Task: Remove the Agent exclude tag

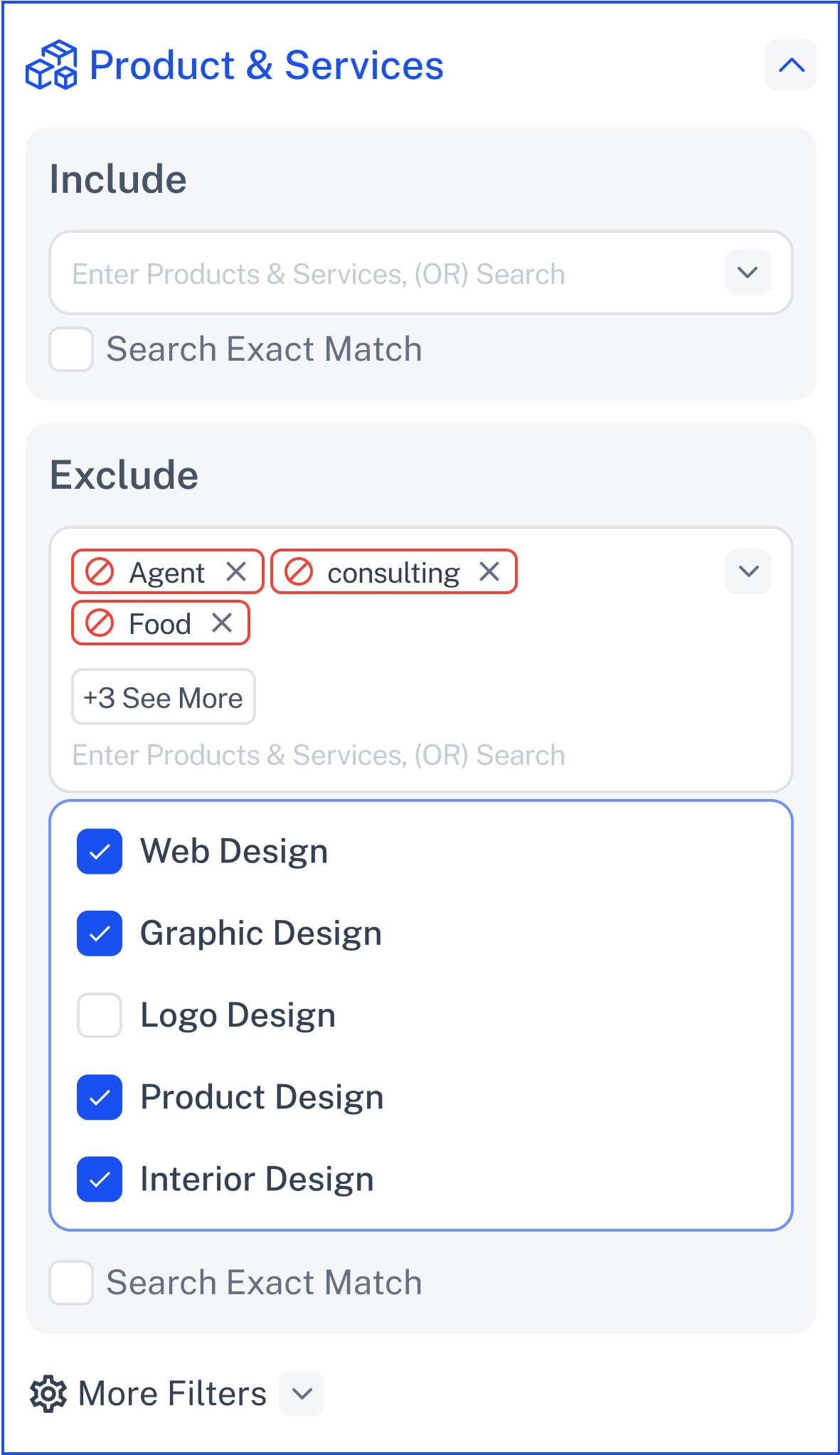Action: (236, 571)
